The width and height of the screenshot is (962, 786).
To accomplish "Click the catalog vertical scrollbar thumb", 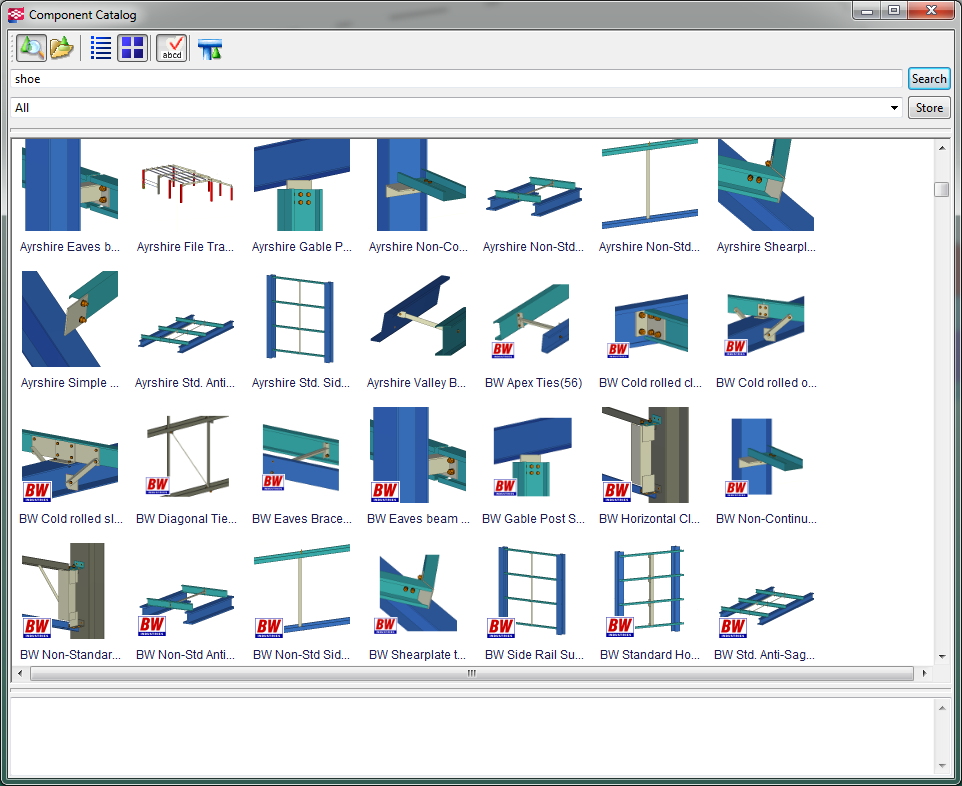I will click(x=942, y=190).
